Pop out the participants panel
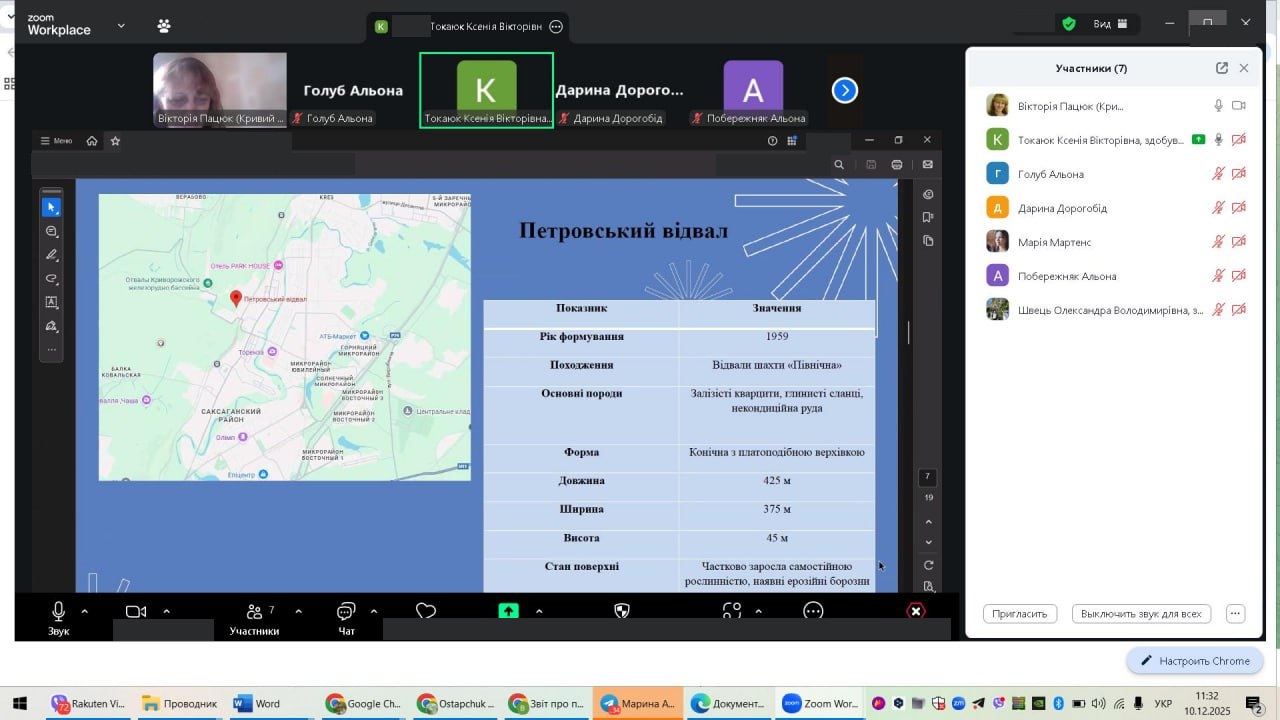 [x=1221, y=68]
